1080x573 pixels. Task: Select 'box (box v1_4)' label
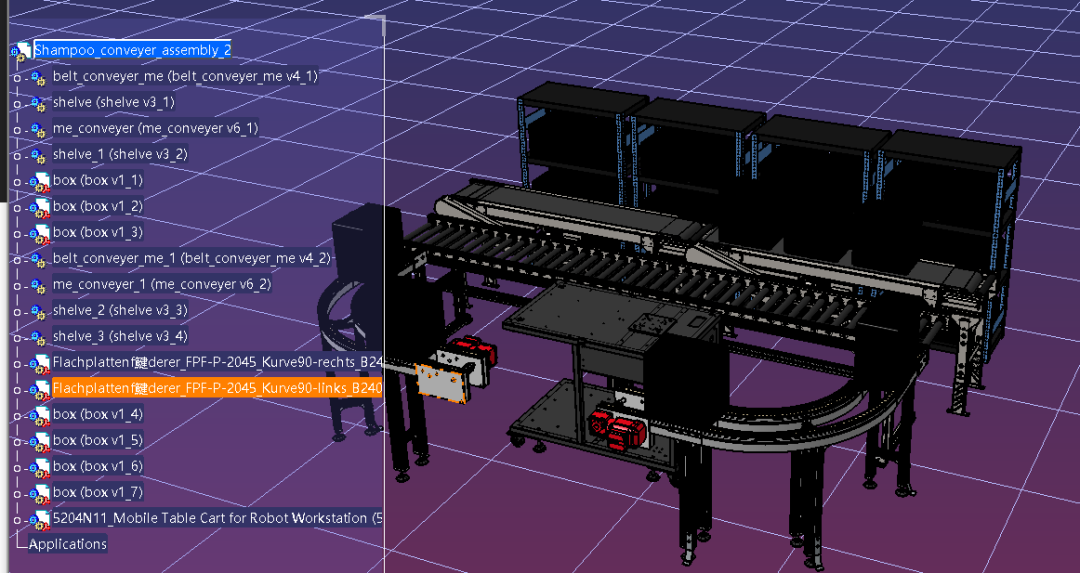click(98, 414)
